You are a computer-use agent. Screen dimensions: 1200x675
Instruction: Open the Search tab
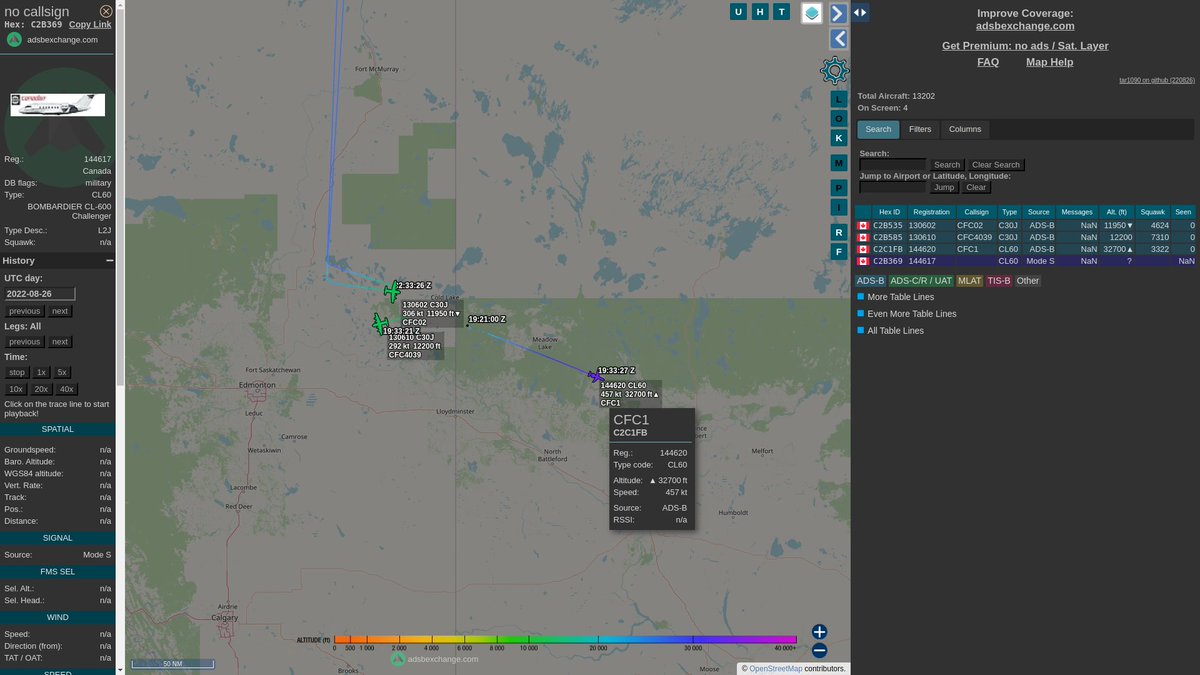pos(878,129)
